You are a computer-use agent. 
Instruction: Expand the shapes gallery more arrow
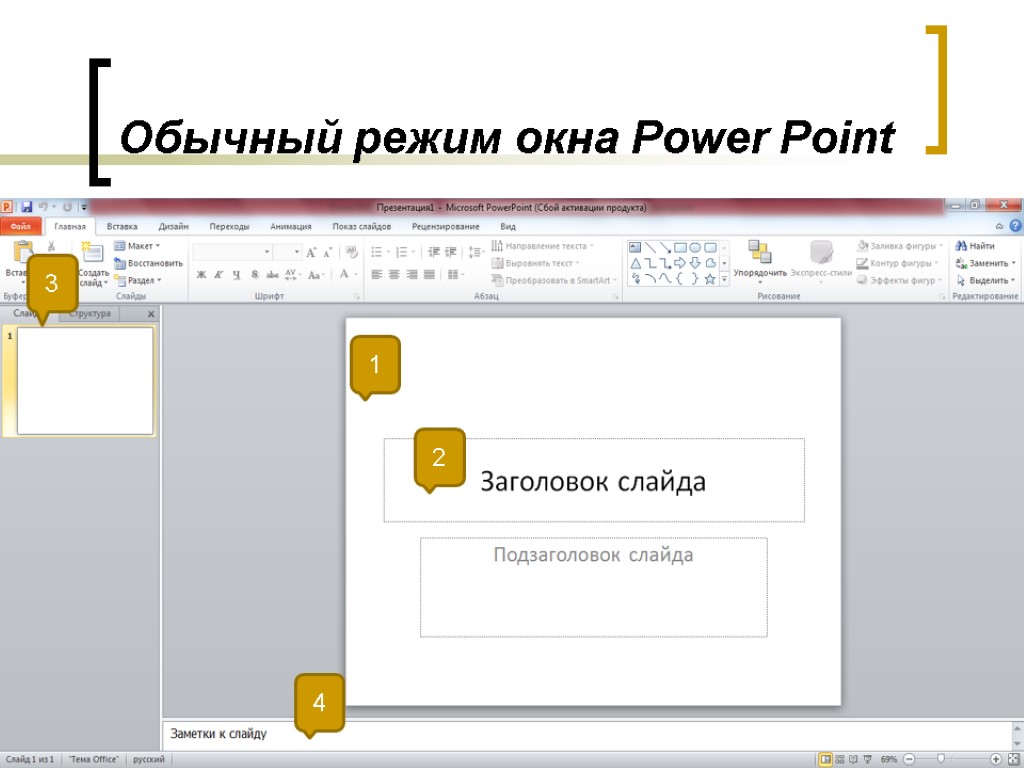pyautogui.click(x=724, y=280)
